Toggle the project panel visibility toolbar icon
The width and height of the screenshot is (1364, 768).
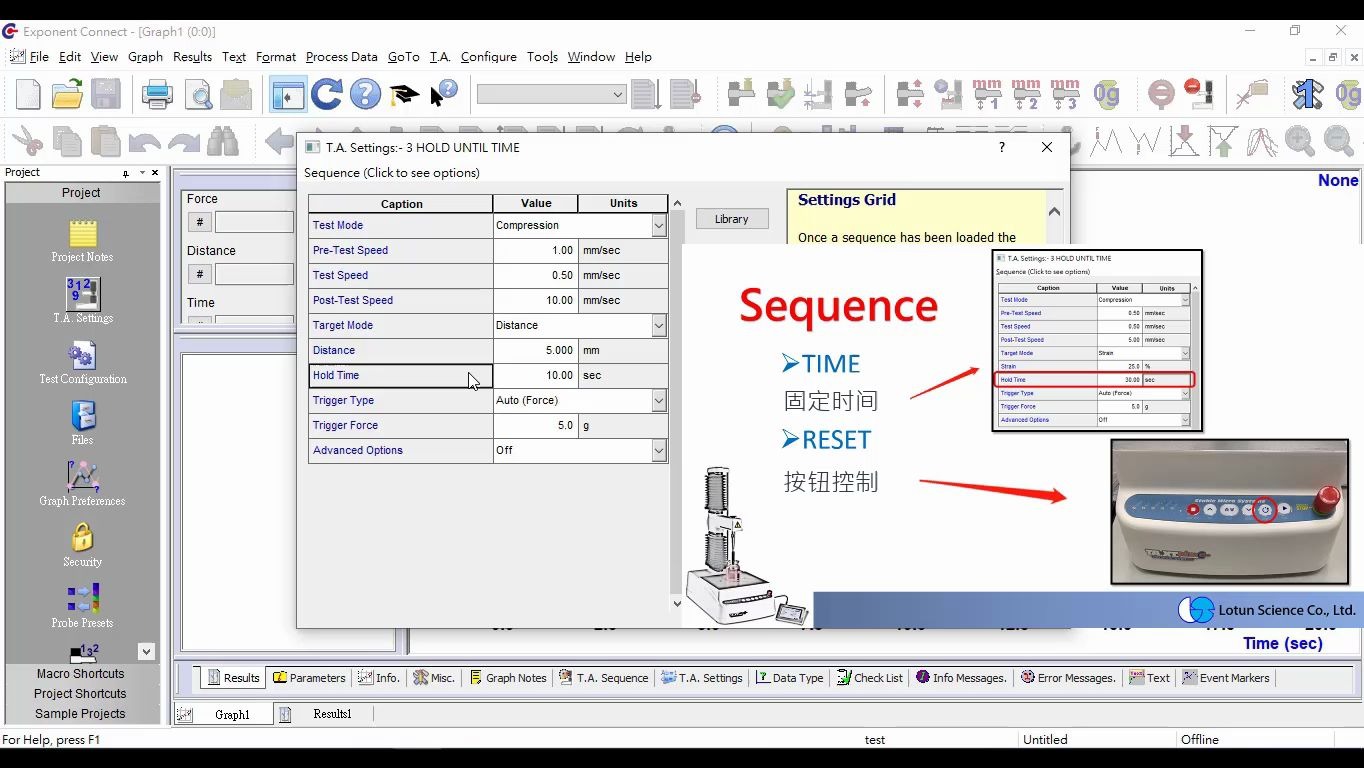point(287,93)
